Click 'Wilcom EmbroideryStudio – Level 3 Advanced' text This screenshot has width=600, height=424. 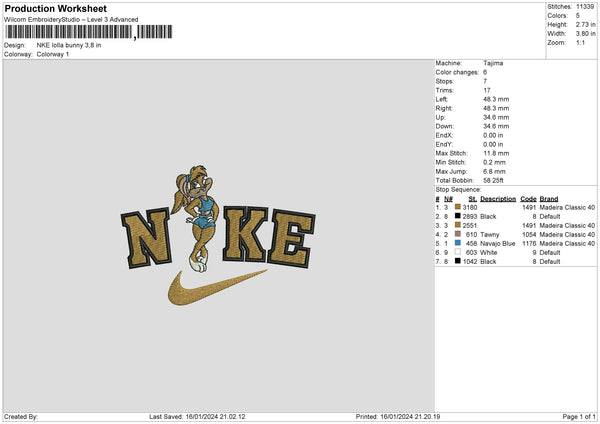click(71, 20)
